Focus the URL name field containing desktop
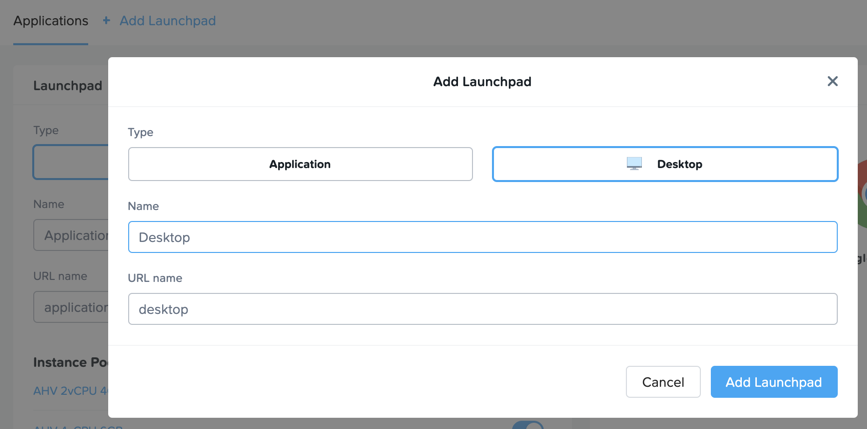Viewport: 867px width, 429px height. tap(483, 309)
